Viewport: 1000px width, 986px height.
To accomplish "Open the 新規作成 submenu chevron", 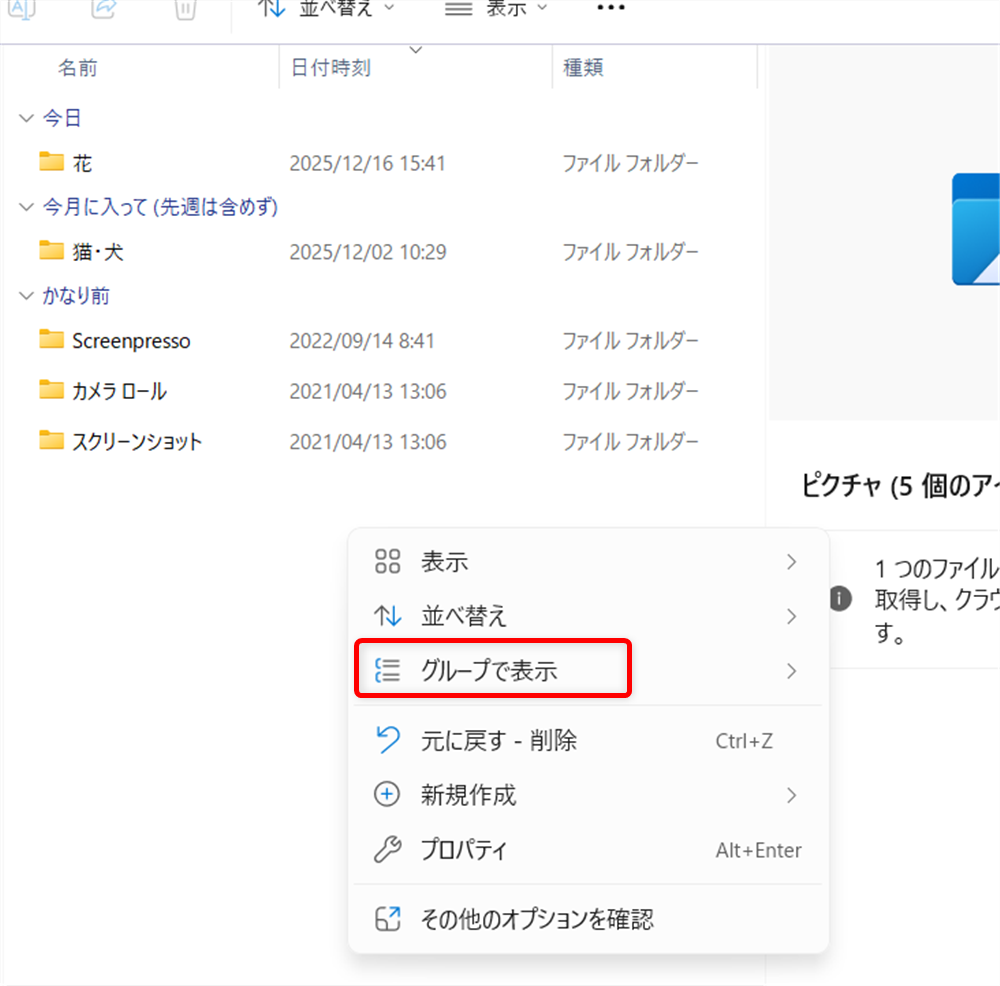I will tap(791, 795).
